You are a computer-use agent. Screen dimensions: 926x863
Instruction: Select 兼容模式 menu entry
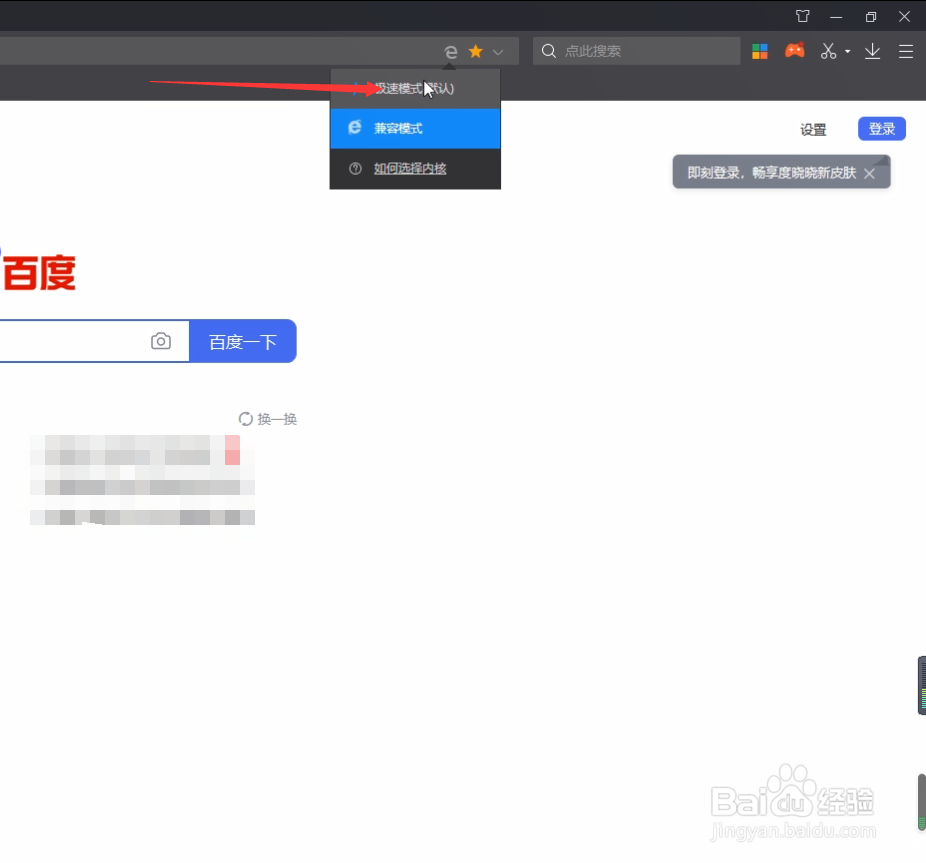415,128
